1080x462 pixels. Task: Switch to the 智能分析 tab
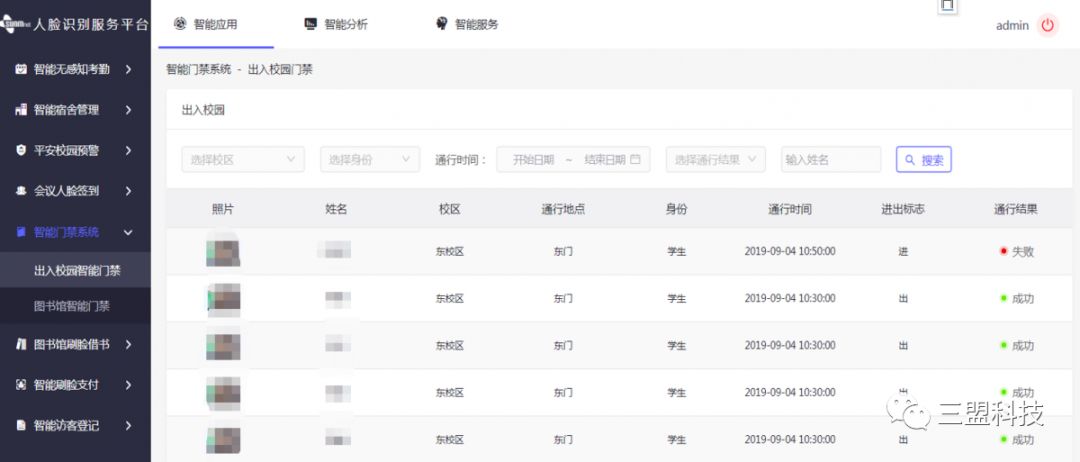point(335,25)
